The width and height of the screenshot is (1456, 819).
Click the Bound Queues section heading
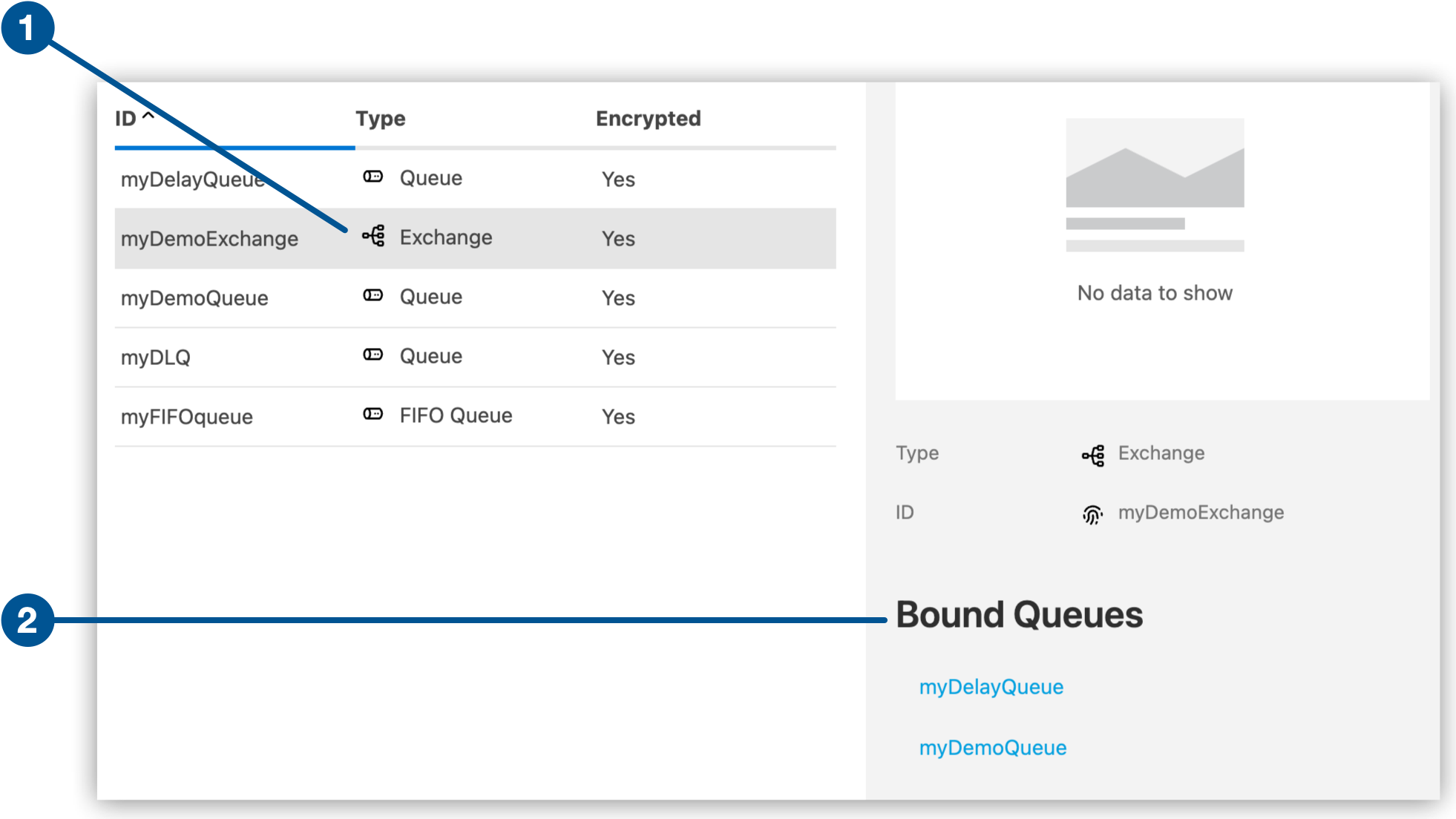tap(1020, 614)
